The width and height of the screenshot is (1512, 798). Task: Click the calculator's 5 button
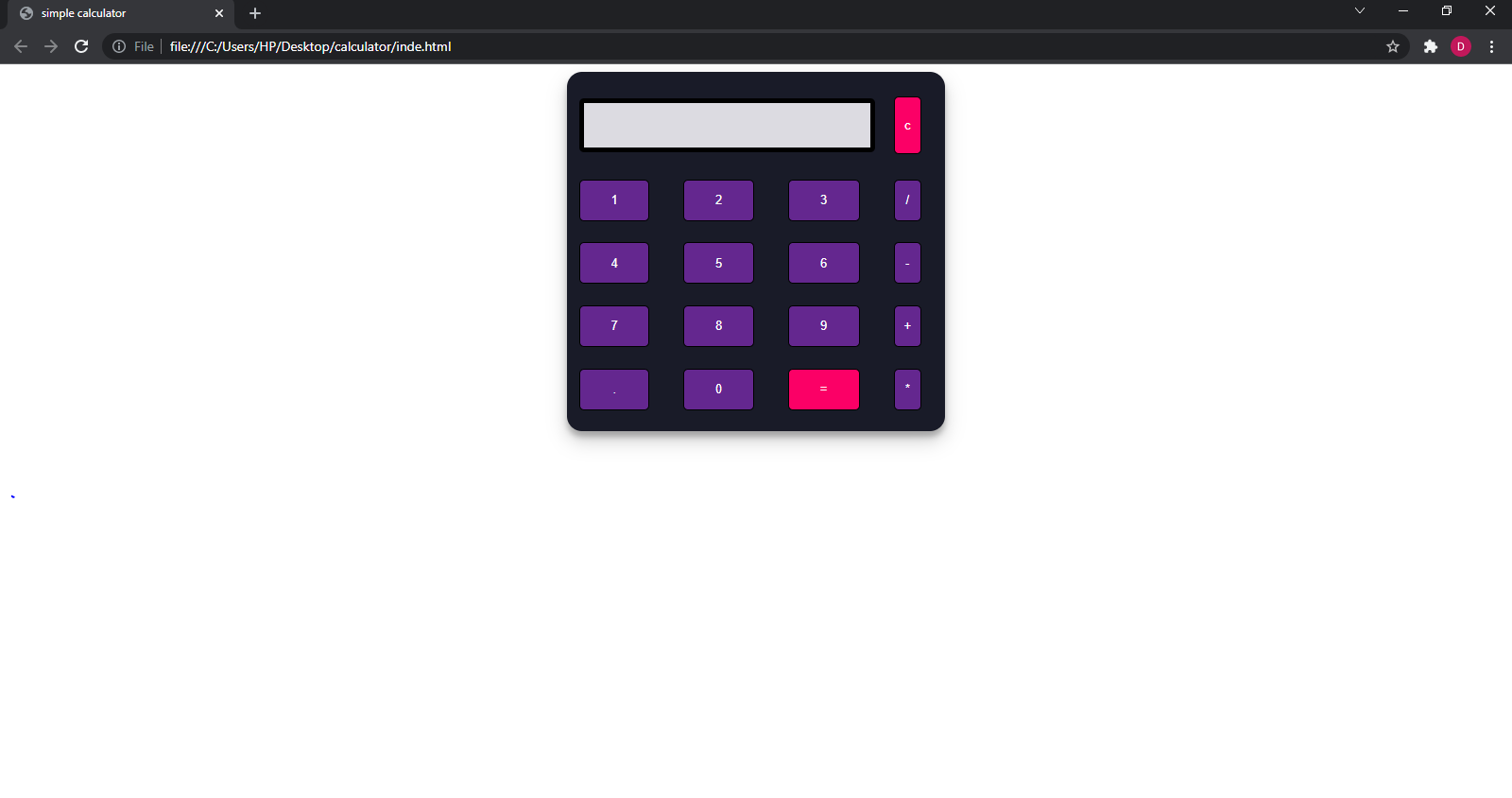point(718,263)
